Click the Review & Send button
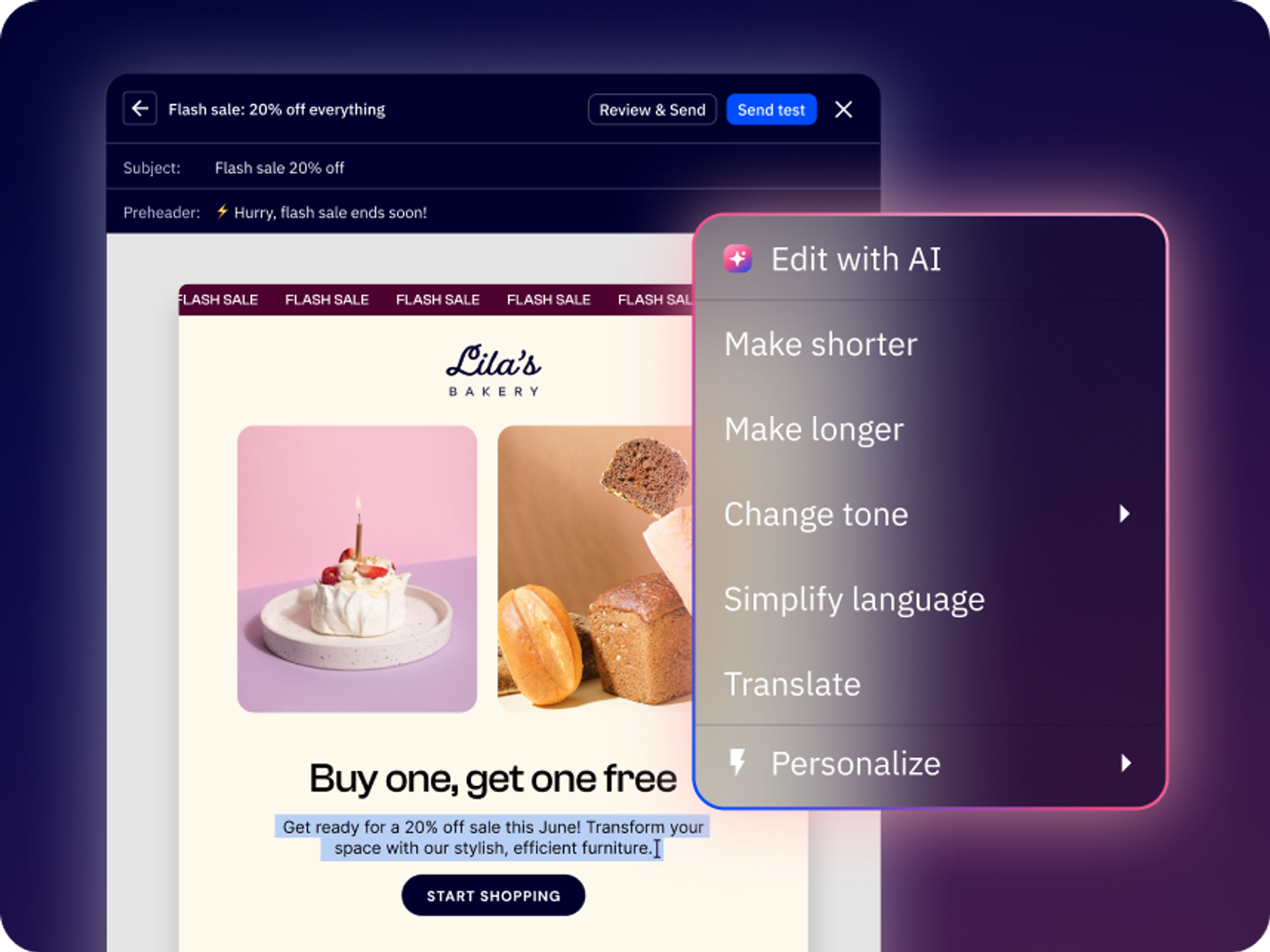The height and width of the screenshot is (952, 1270). click(x=652, y=110)
